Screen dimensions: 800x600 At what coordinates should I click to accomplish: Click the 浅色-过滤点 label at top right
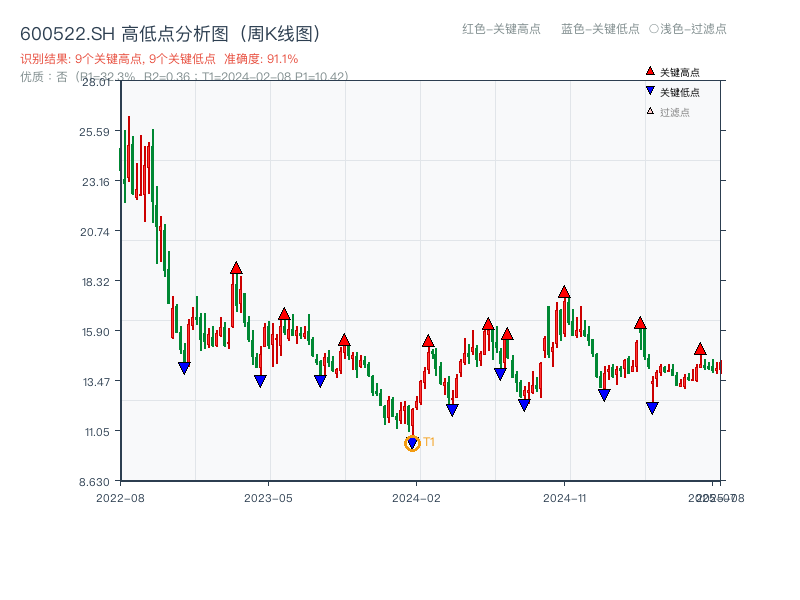tap(689, 30)
